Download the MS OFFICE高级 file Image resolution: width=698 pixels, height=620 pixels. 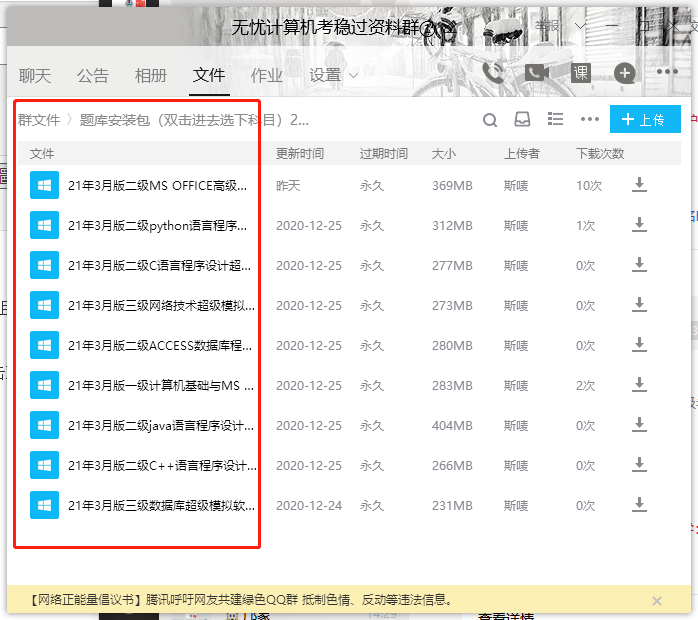tap(639, 185)
